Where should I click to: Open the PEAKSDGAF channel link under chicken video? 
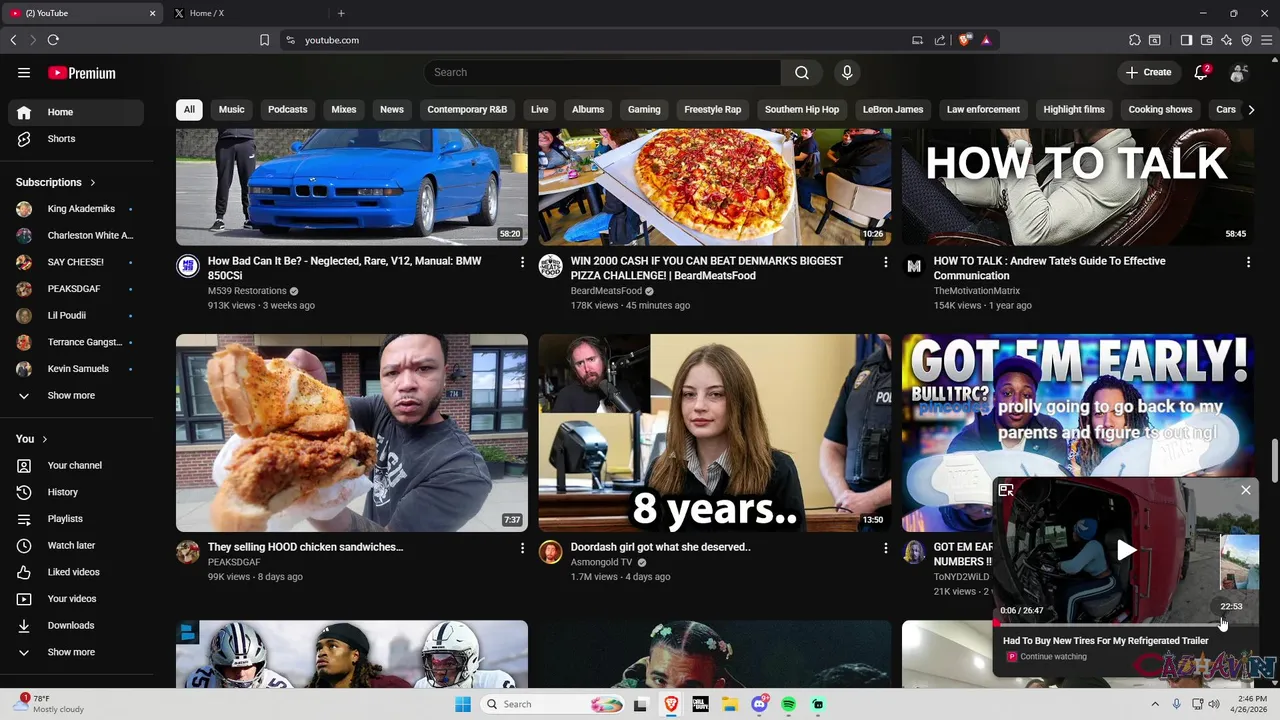click(234, 563)
